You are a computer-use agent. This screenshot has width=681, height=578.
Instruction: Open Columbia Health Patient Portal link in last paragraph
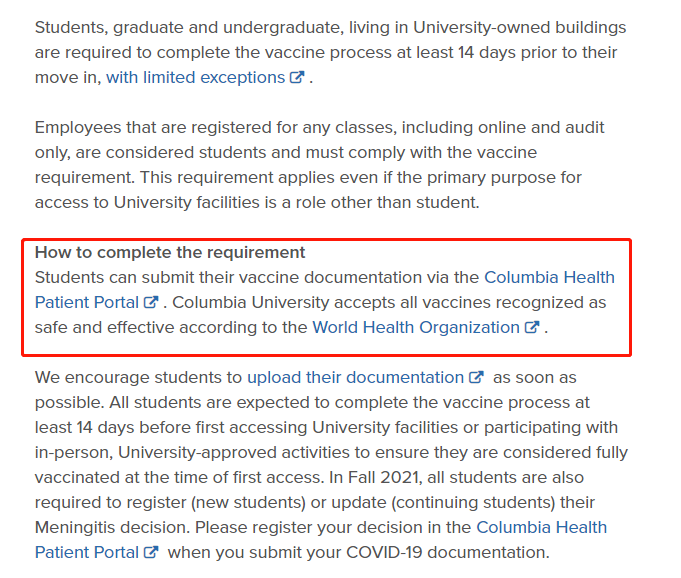point(541,527)
